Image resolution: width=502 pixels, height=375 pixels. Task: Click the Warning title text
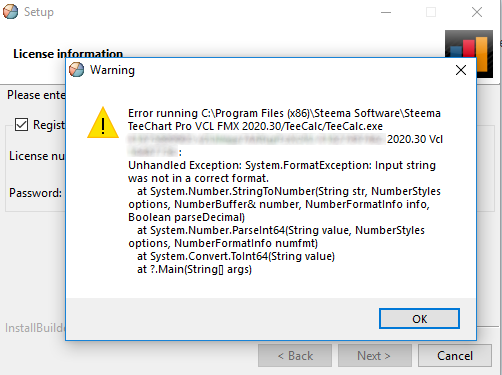pyautogui.click(x=112, y=70)
